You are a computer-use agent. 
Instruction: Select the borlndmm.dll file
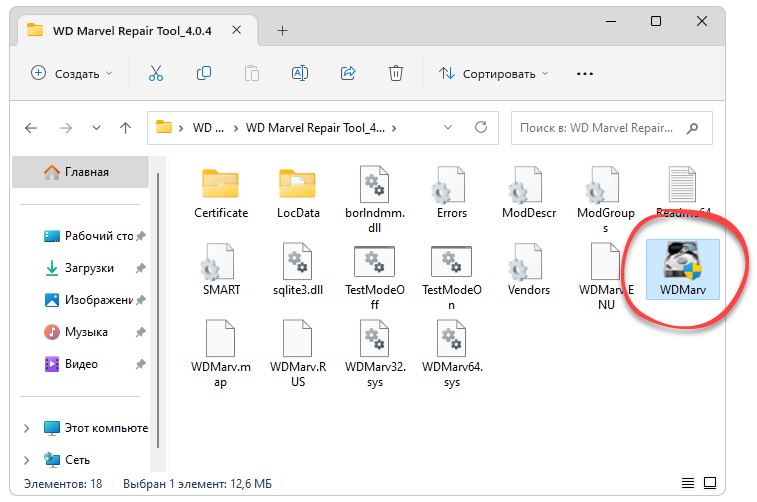pyautogui.click(x=375, y=199)
